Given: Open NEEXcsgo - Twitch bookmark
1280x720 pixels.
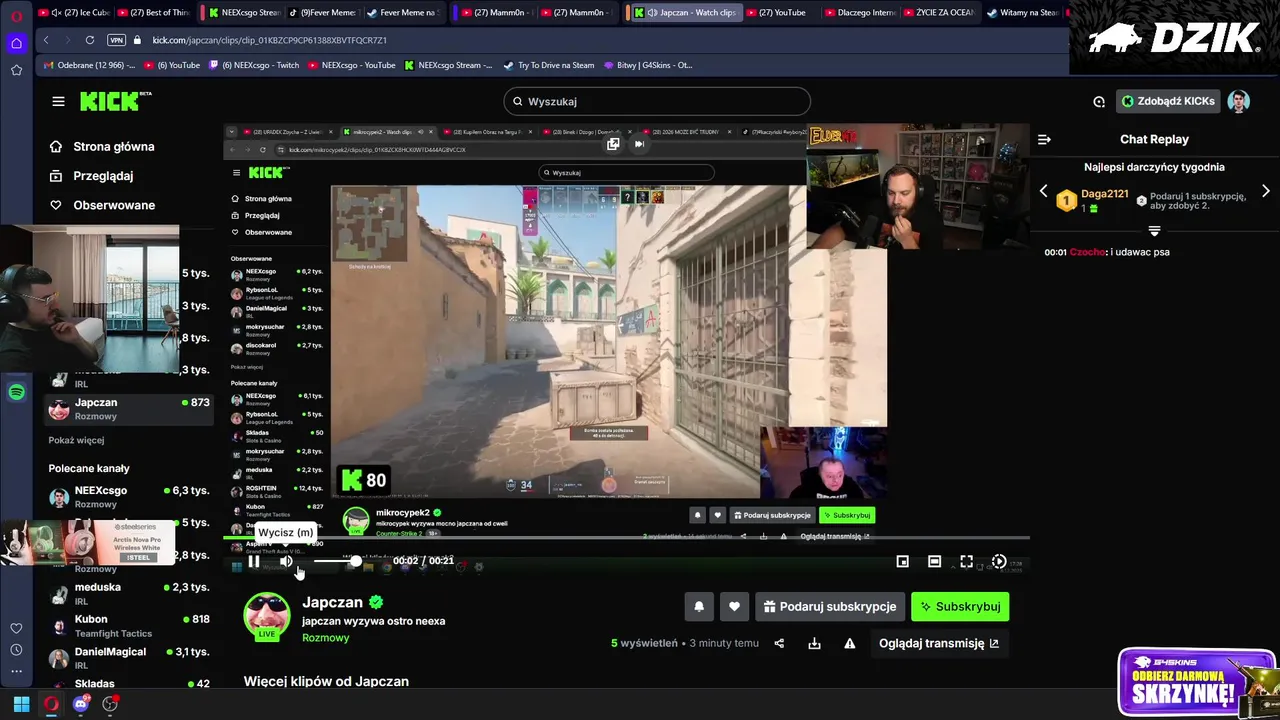Looking at the screenshot, I should [x=253, y=65].
